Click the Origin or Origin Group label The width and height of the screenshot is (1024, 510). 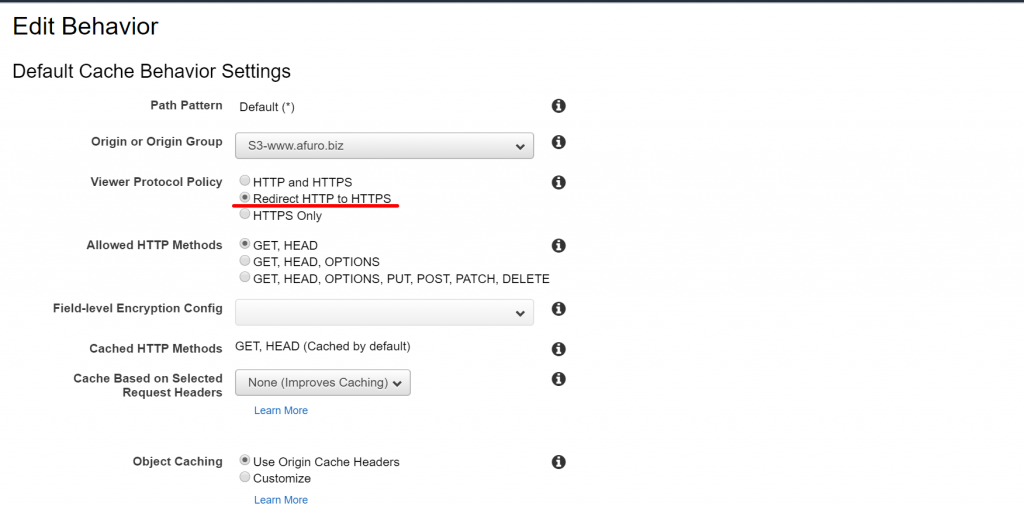(x=157, y=142)
